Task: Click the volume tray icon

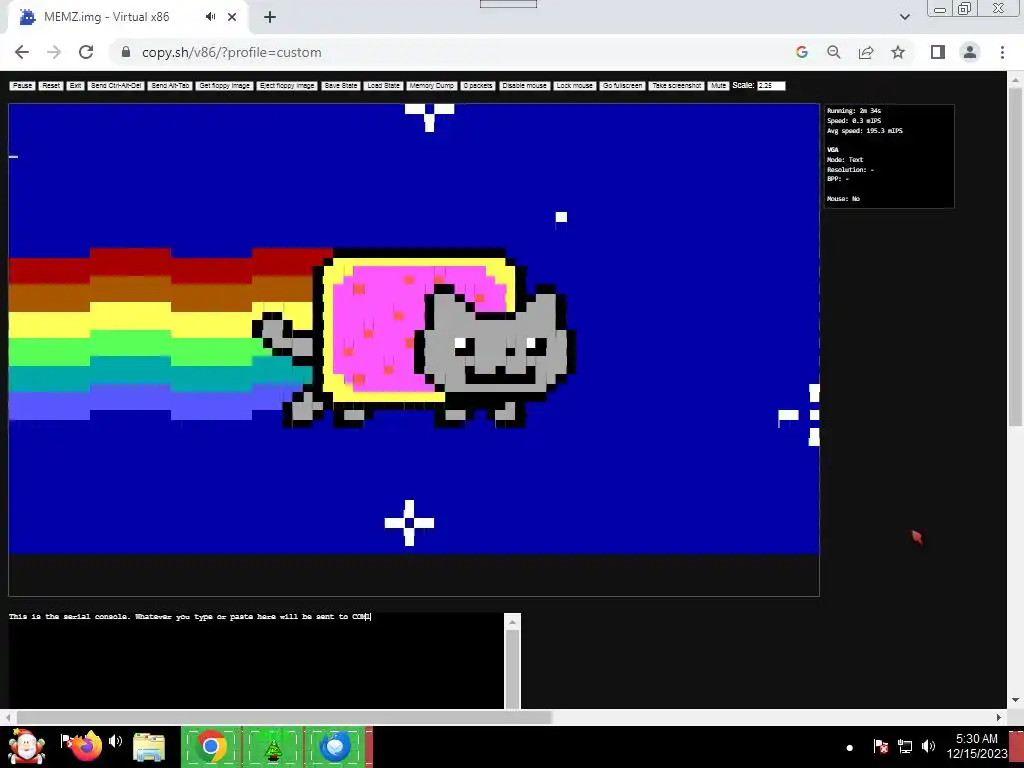Action: 928,746
